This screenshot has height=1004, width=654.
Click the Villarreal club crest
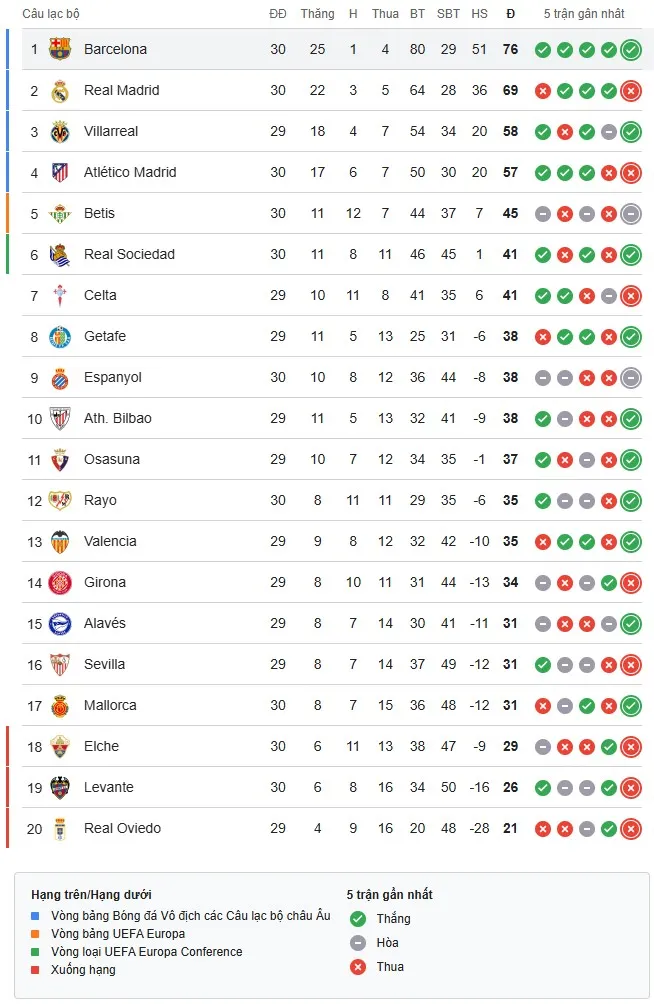(60, 131)
